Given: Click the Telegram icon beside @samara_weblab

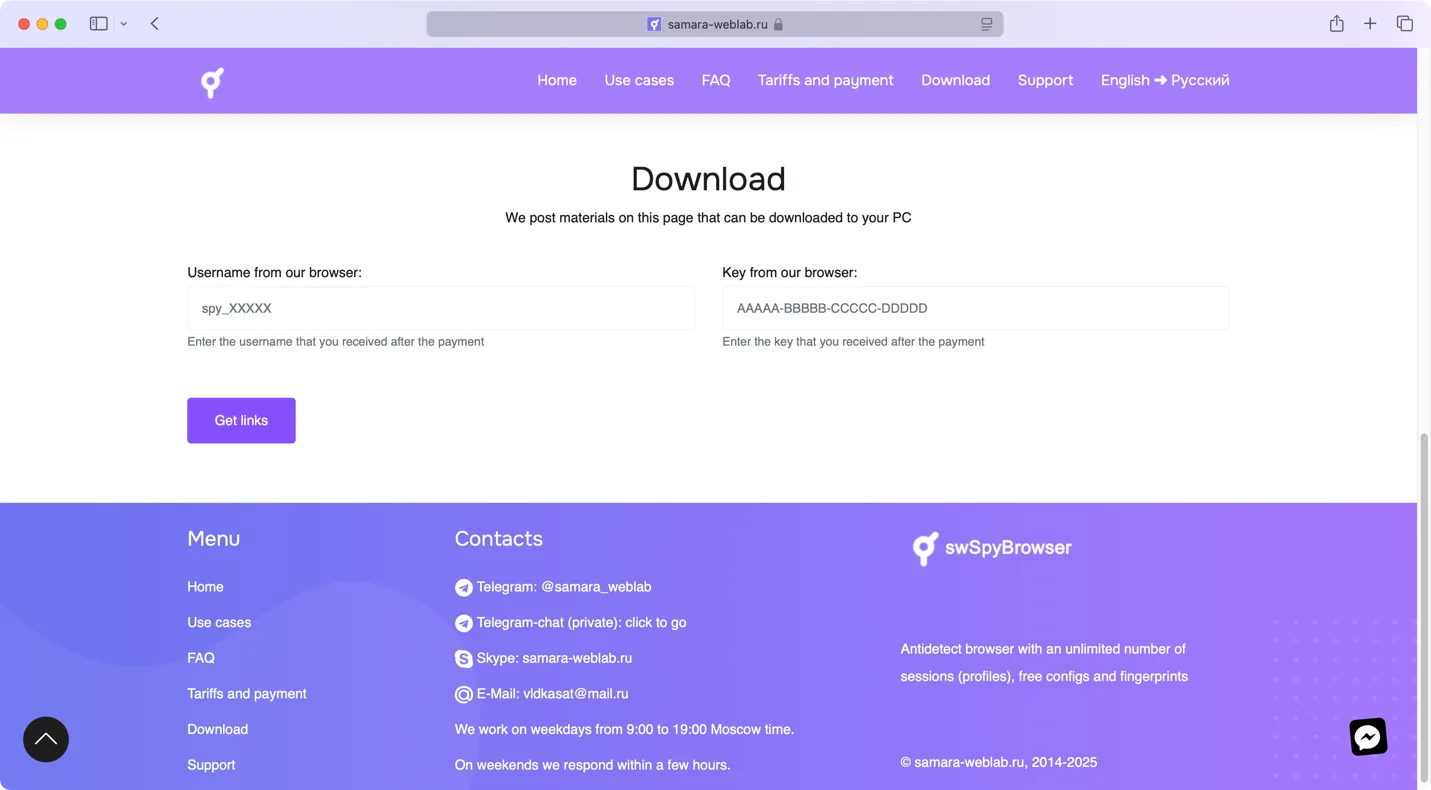Looking at the screenshot, I should pos(463,588).
